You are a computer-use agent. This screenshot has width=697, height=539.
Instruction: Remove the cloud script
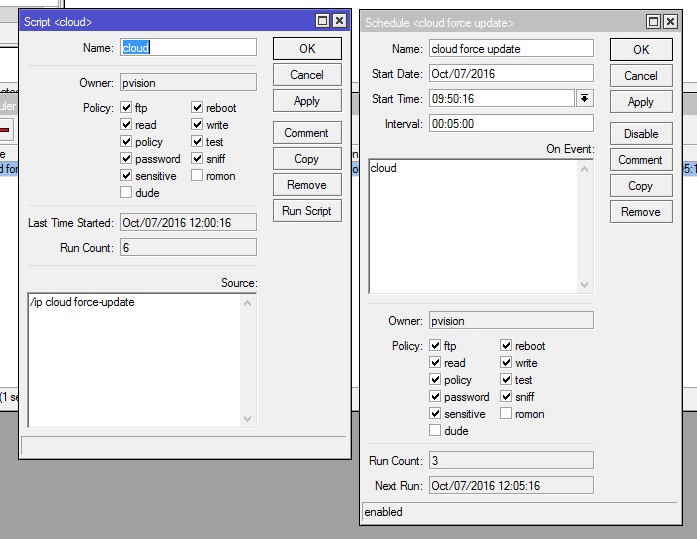click(307, 185)
